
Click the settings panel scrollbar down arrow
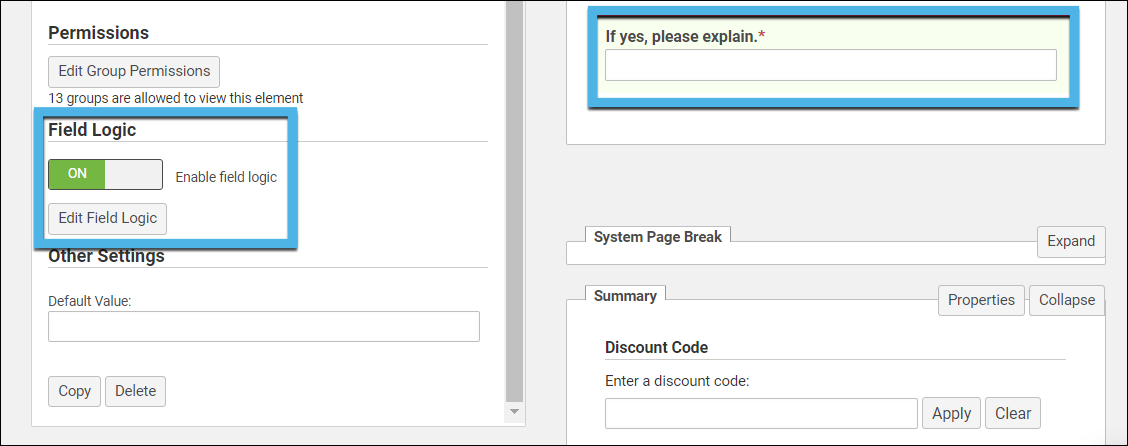514,411
